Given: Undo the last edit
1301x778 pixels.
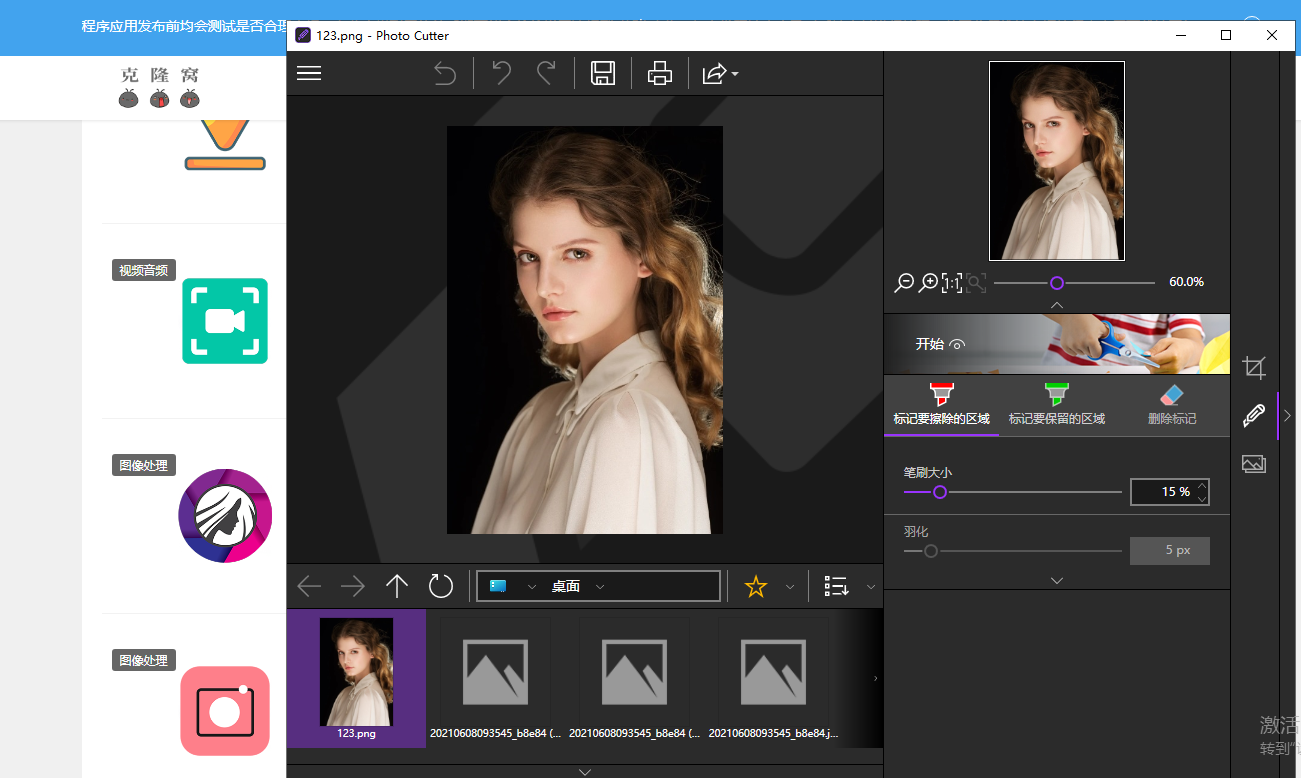Looking at the screenshot, I should point(502,73).
